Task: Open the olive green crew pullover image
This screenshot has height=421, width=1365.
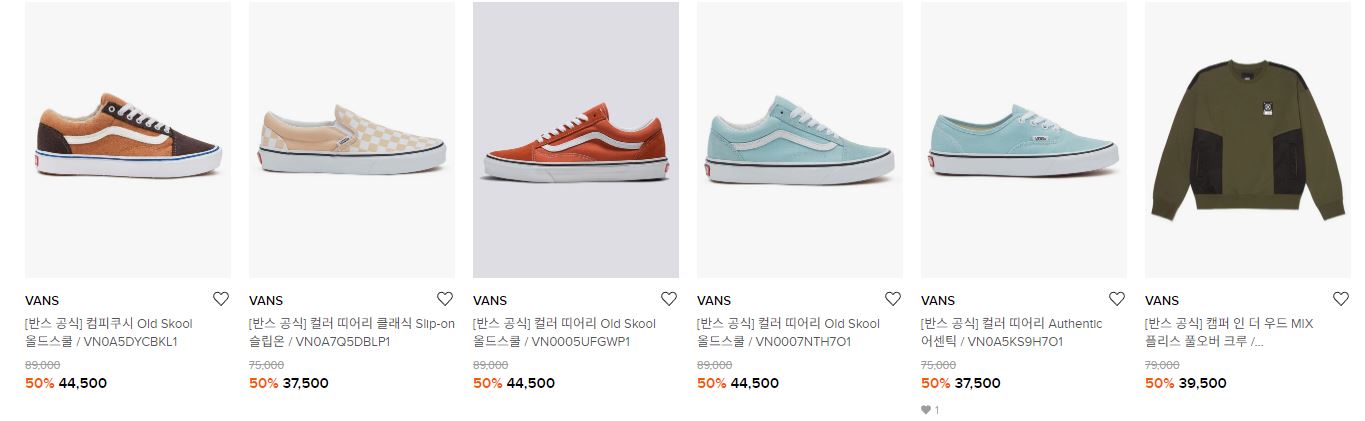Action: coord(1248,140)
